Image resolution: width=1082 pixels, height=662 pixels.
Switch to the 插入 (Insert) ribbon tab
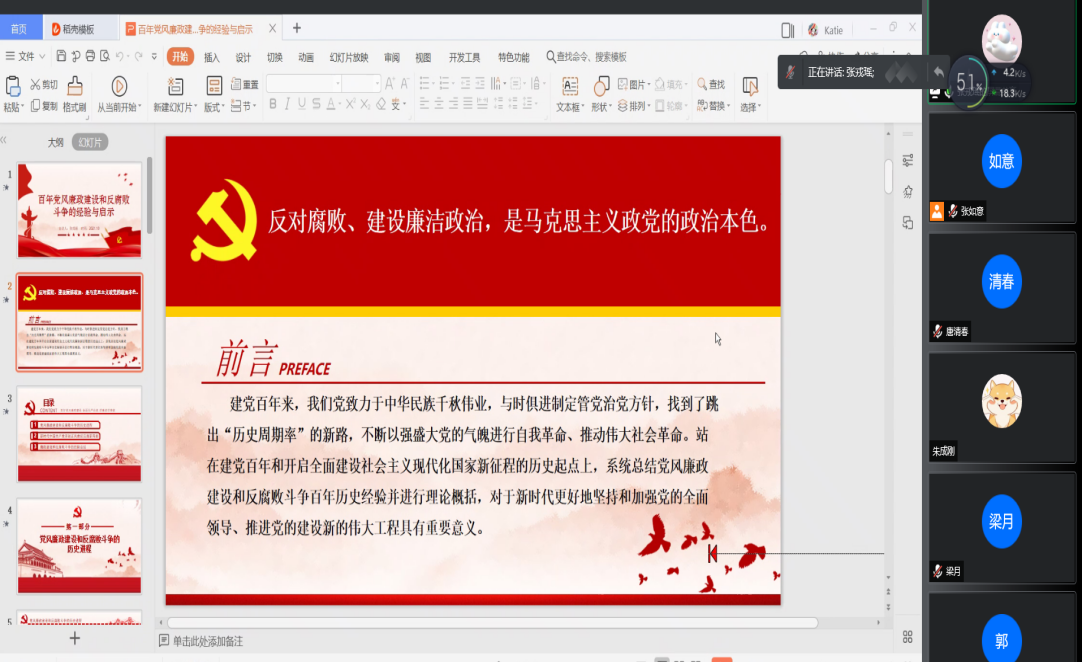coord(212,57)
